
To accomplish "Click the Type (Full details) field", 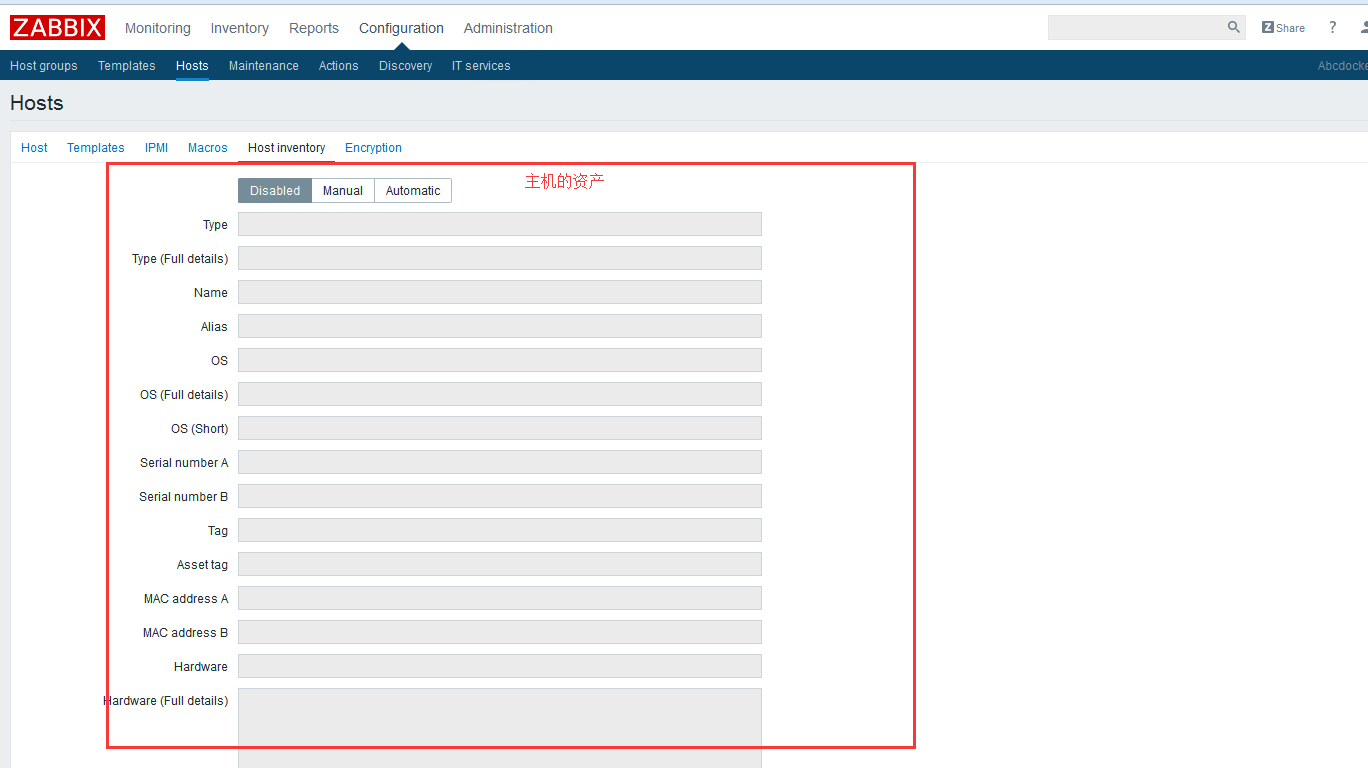I will click(500, 258).
